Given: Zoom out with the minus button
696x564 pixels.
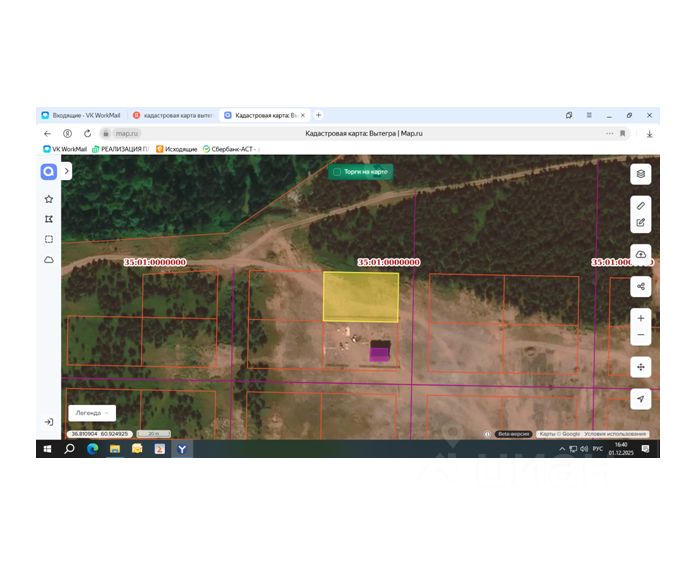Looking at the screenshot, I should pos(641,335).
